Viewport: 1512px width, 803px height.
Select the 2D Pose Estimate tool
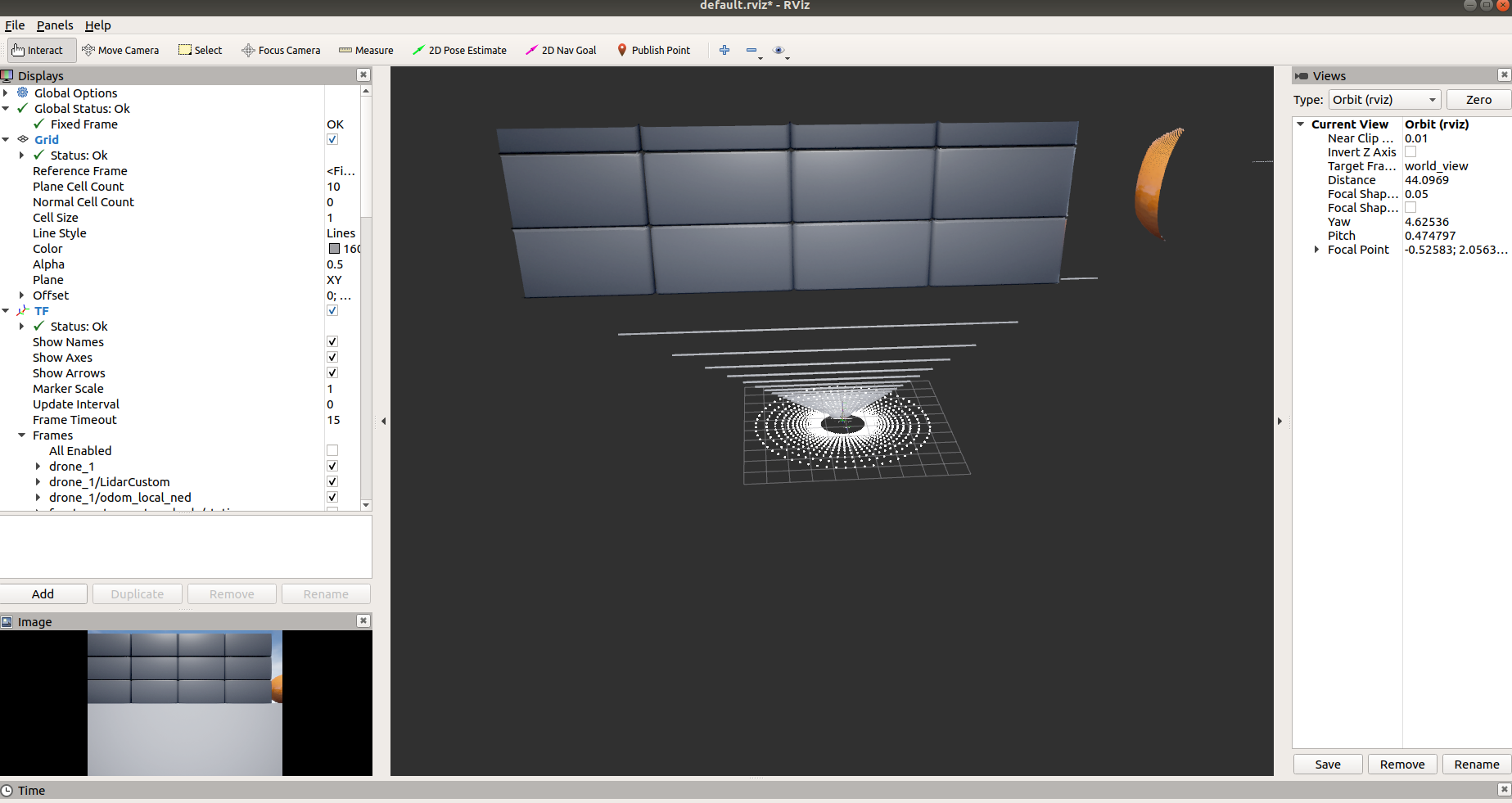pos(459,50)
